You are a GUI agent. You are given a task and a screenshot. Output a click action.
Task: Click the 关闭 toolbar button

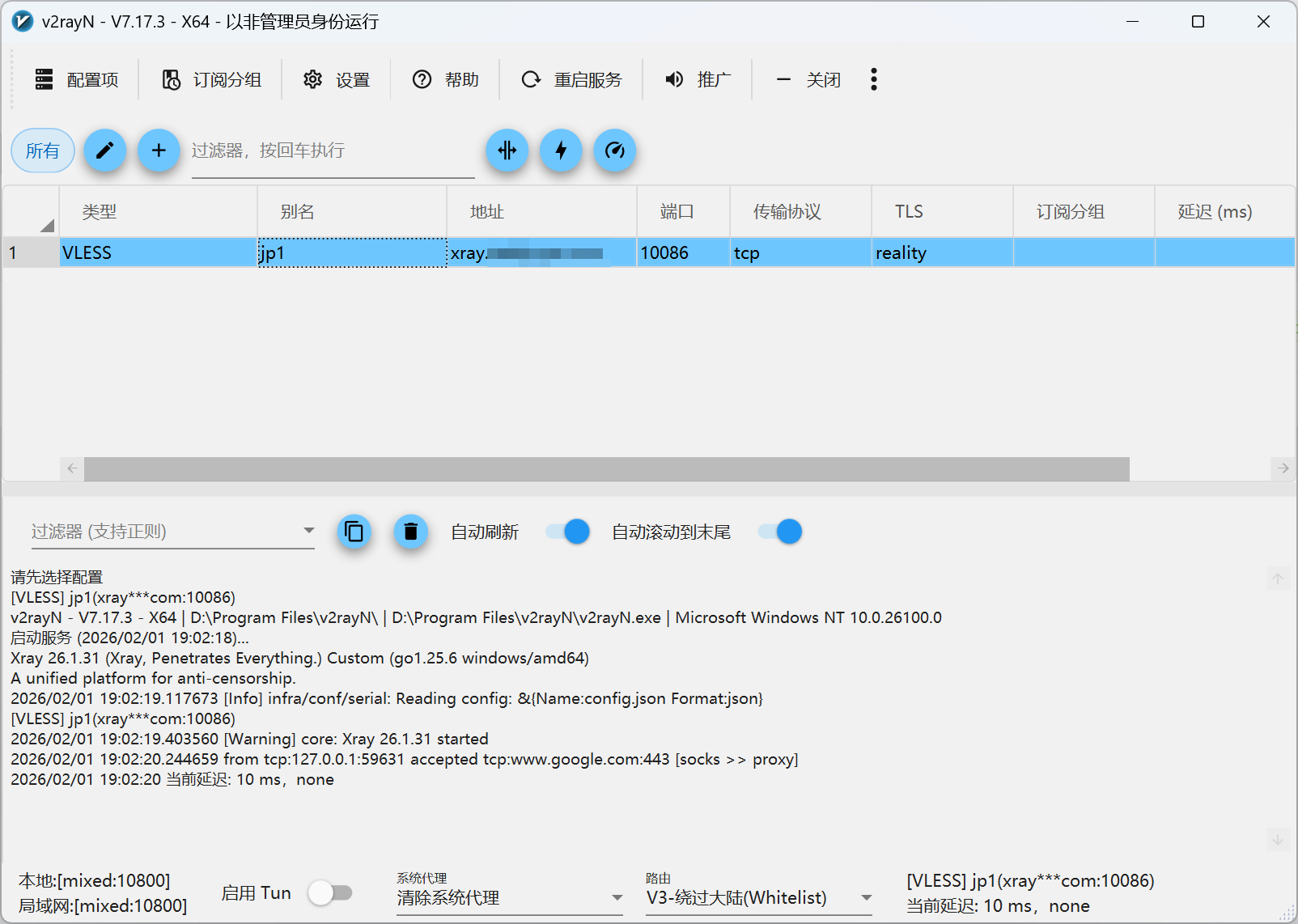point(808,79)
